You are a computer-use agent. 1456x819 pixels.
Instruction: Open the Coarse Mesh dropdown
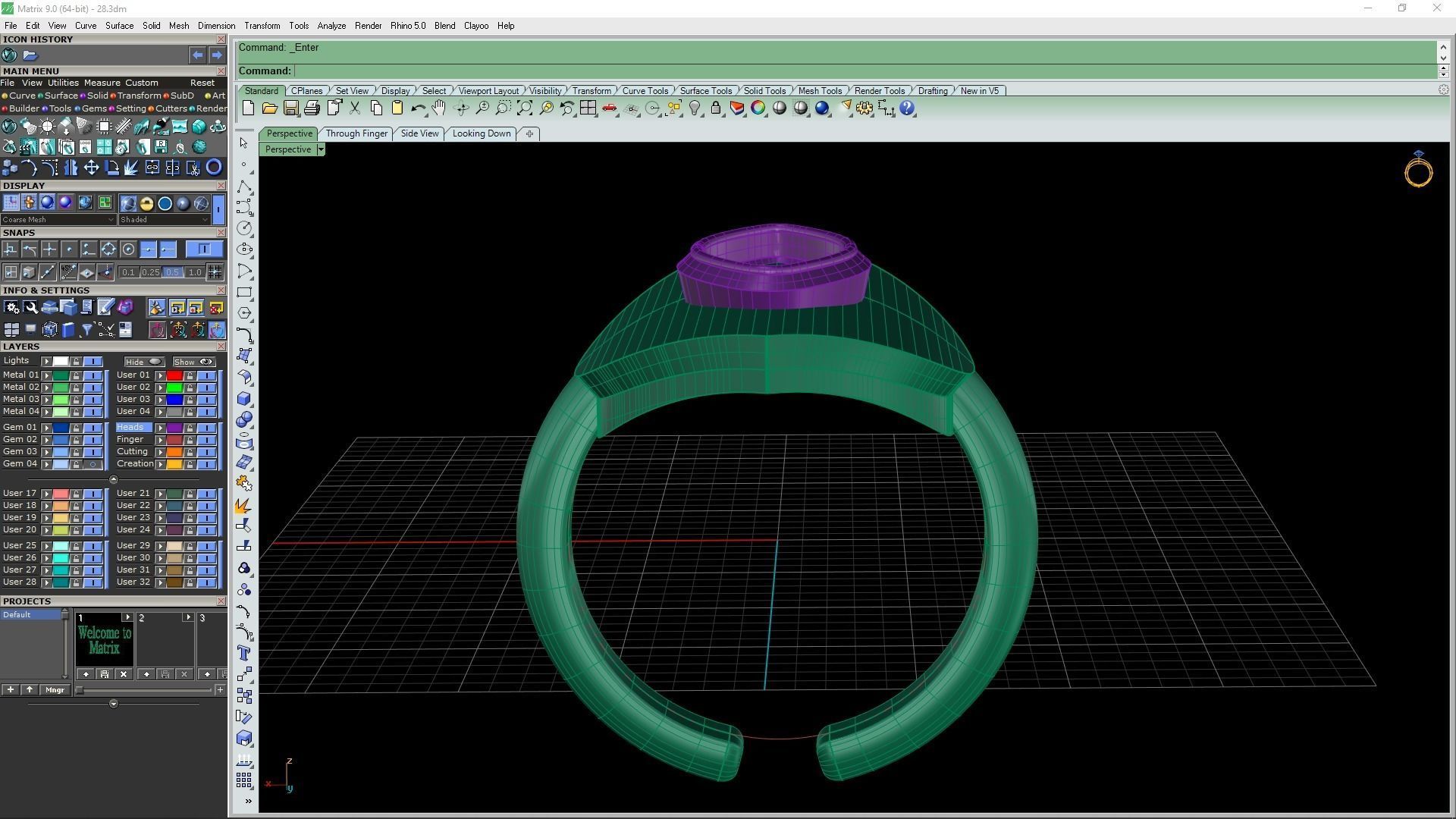[58, 220]
